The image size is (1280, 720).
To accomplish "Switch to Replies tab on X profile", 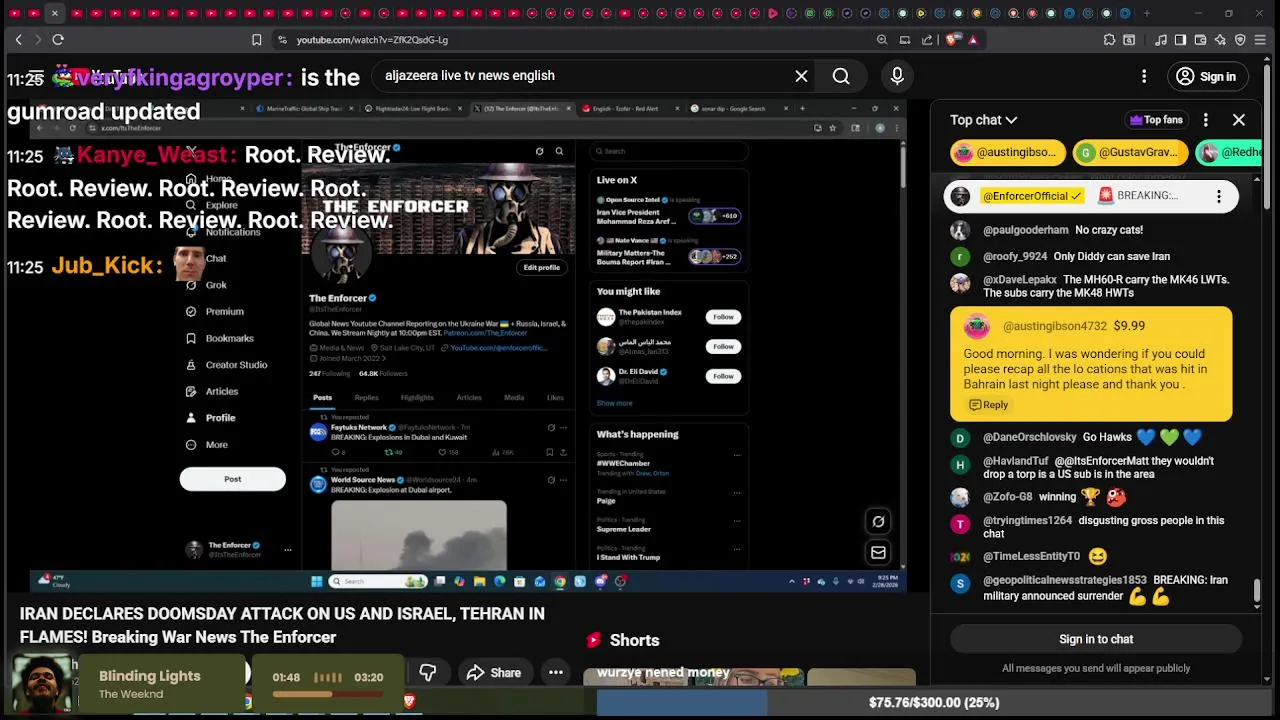I will click(x=366, y=398).
